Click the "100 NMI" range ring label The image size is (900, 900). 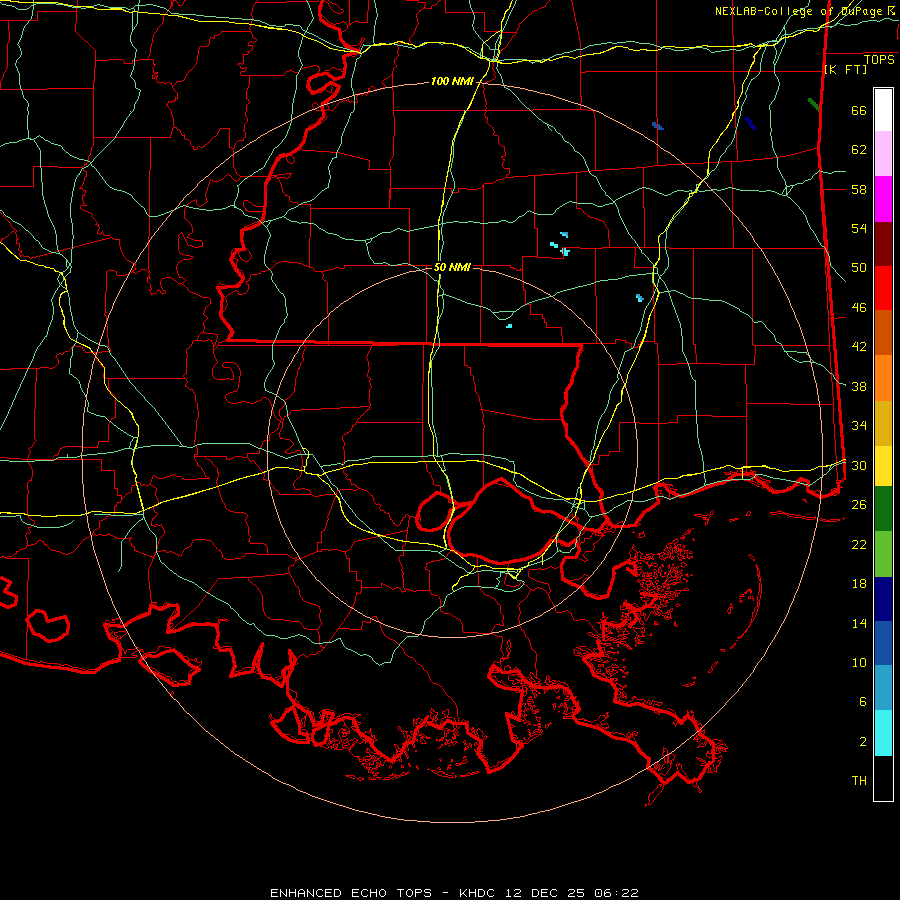(x=452, y=82)
